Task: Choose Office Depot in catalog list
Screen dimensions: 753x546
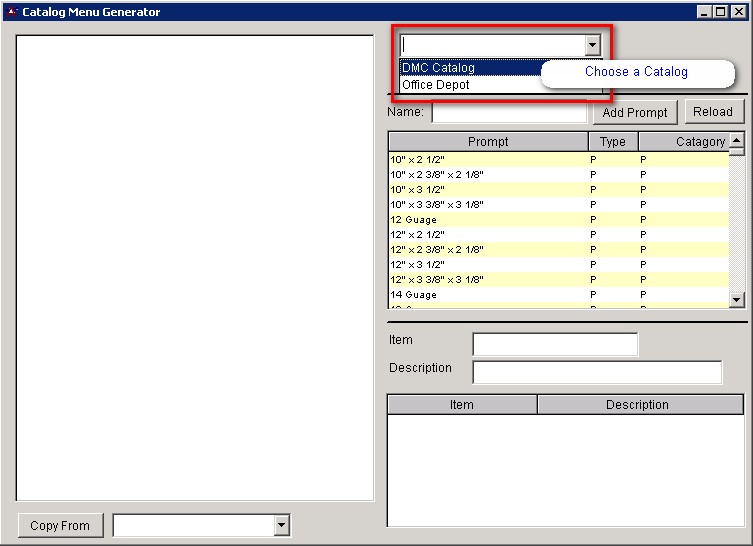Action: pyautogui.click(x=436, y=85)
